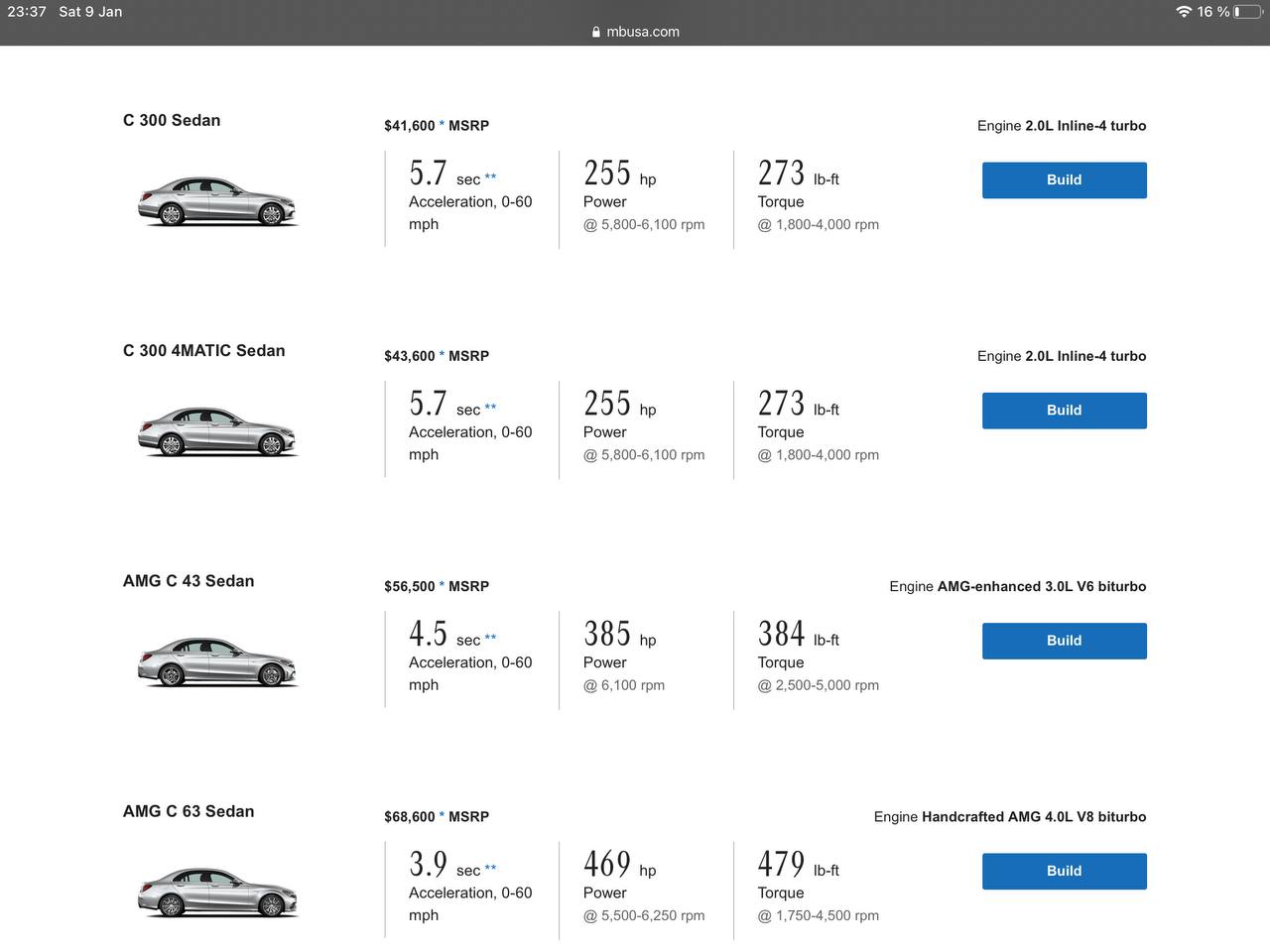Screen dimensions: 1270x952
Task: Open the AMG C 43 Sedan car image
Action: (x=217, y=662)
